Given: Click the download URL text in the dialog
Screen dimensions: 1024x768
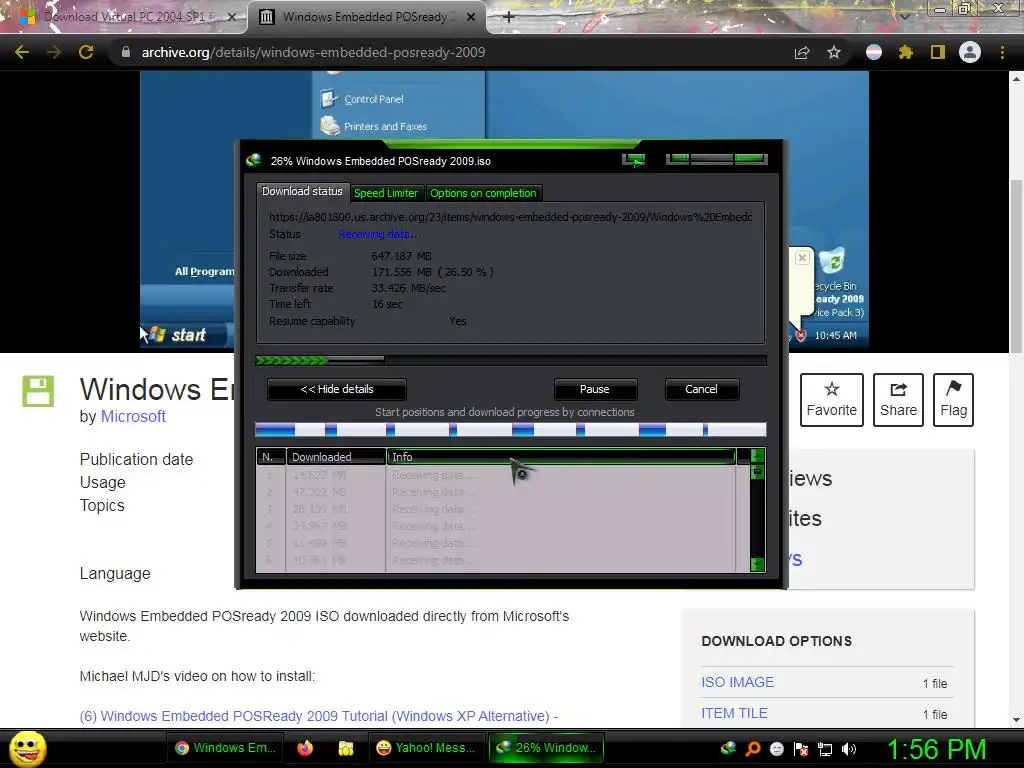Looking at the screenshot, I should [x=510, y=217].
